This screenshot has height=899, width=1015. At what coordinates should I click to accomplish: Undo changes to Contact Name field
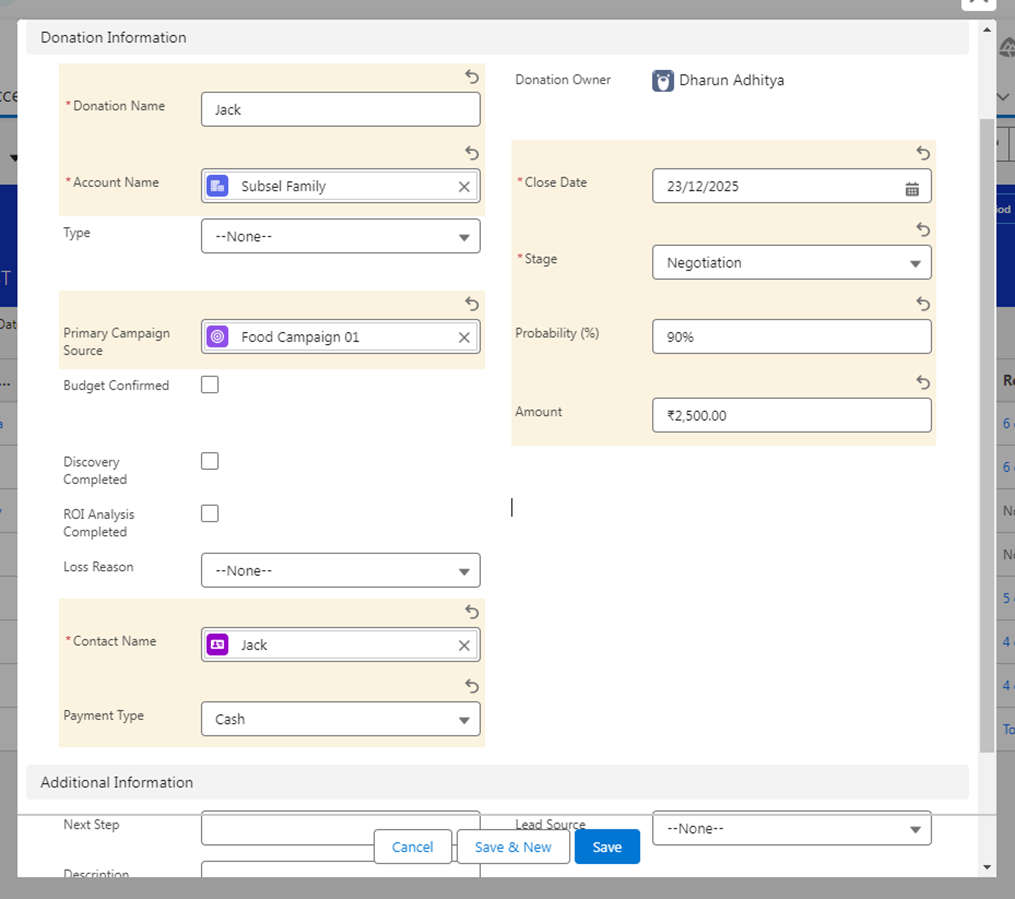click(x=472, y=612)
